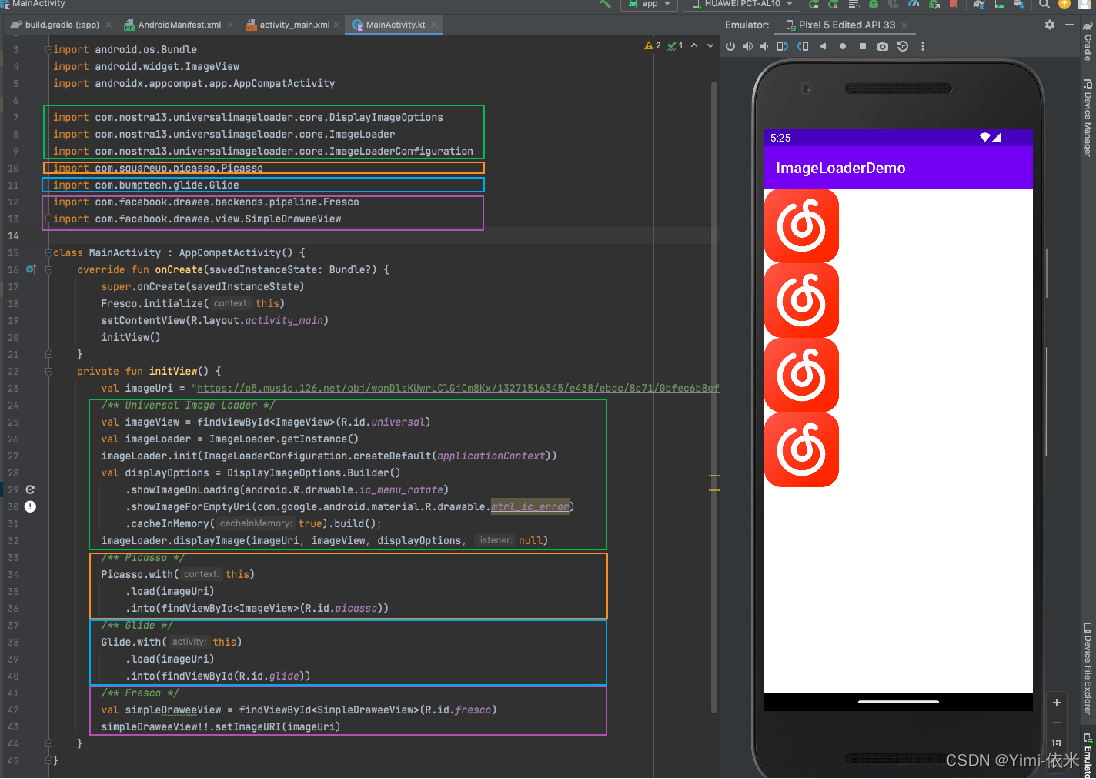Viewport: 1096px width, 779px height.
Task: Tap the ImageLoaderDemo title in emulator
Action: (840, 168)
